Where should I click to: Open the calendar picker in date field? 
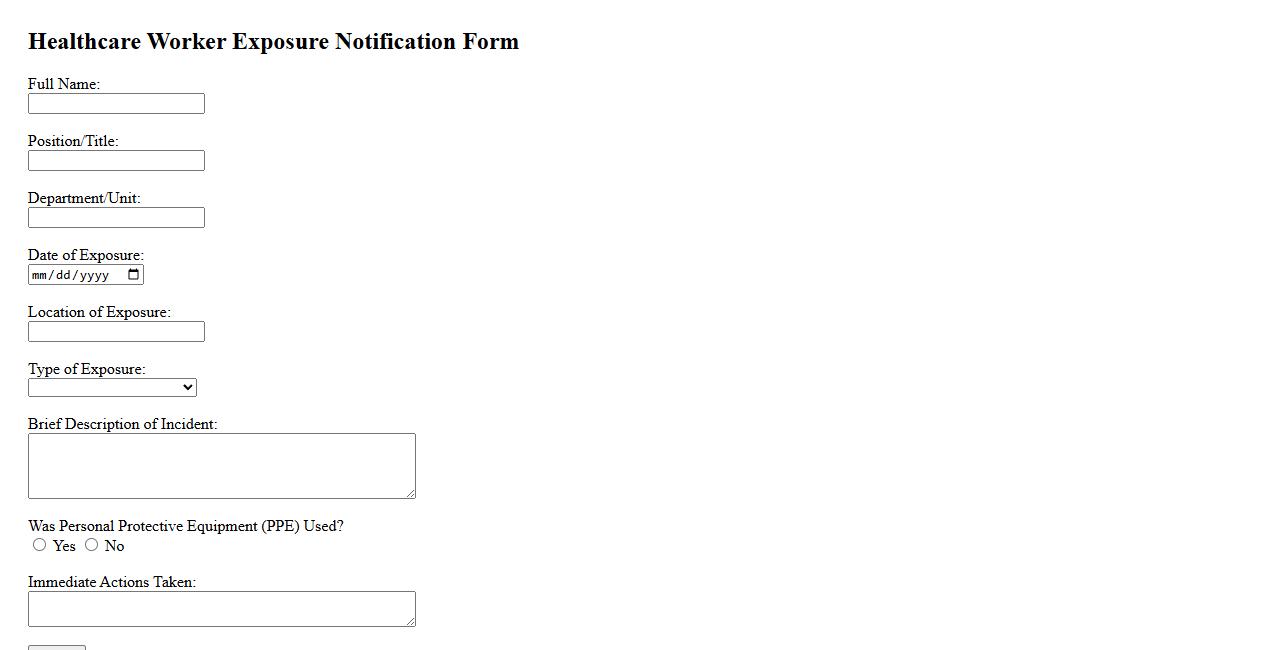[x=134, y=275]
